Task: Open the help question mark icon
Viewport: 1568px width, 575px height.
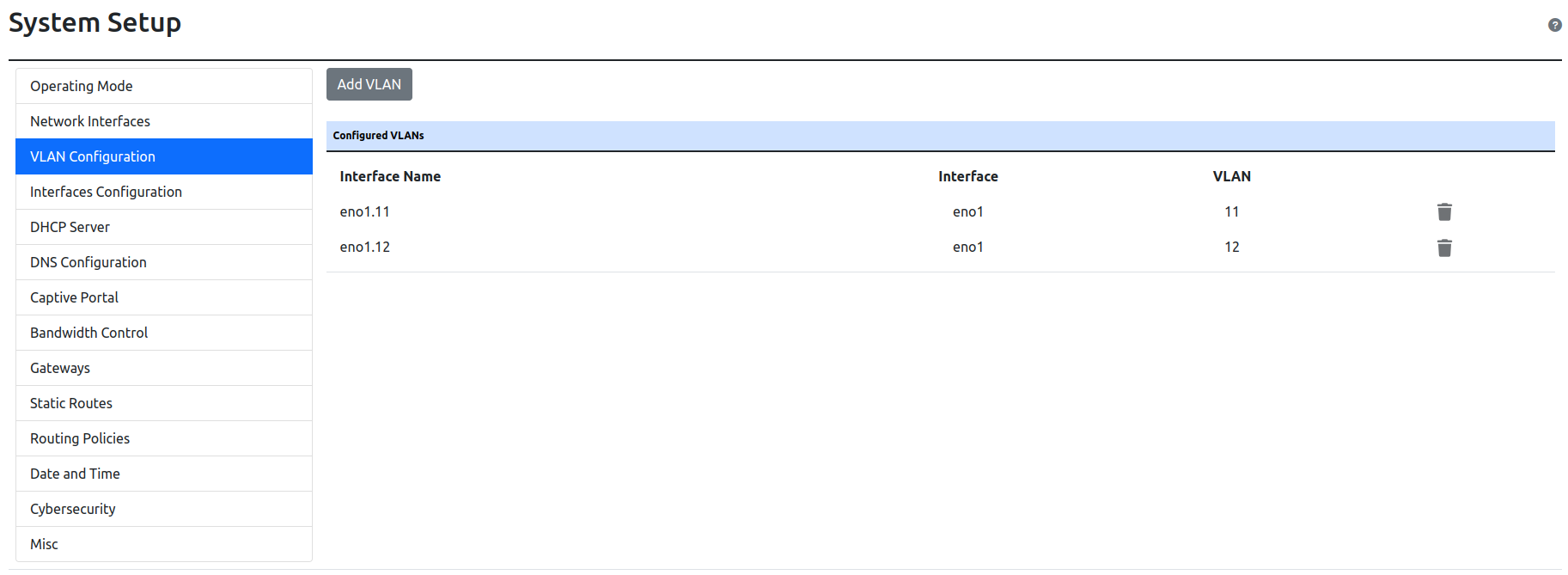Action: coord(1554,25)
